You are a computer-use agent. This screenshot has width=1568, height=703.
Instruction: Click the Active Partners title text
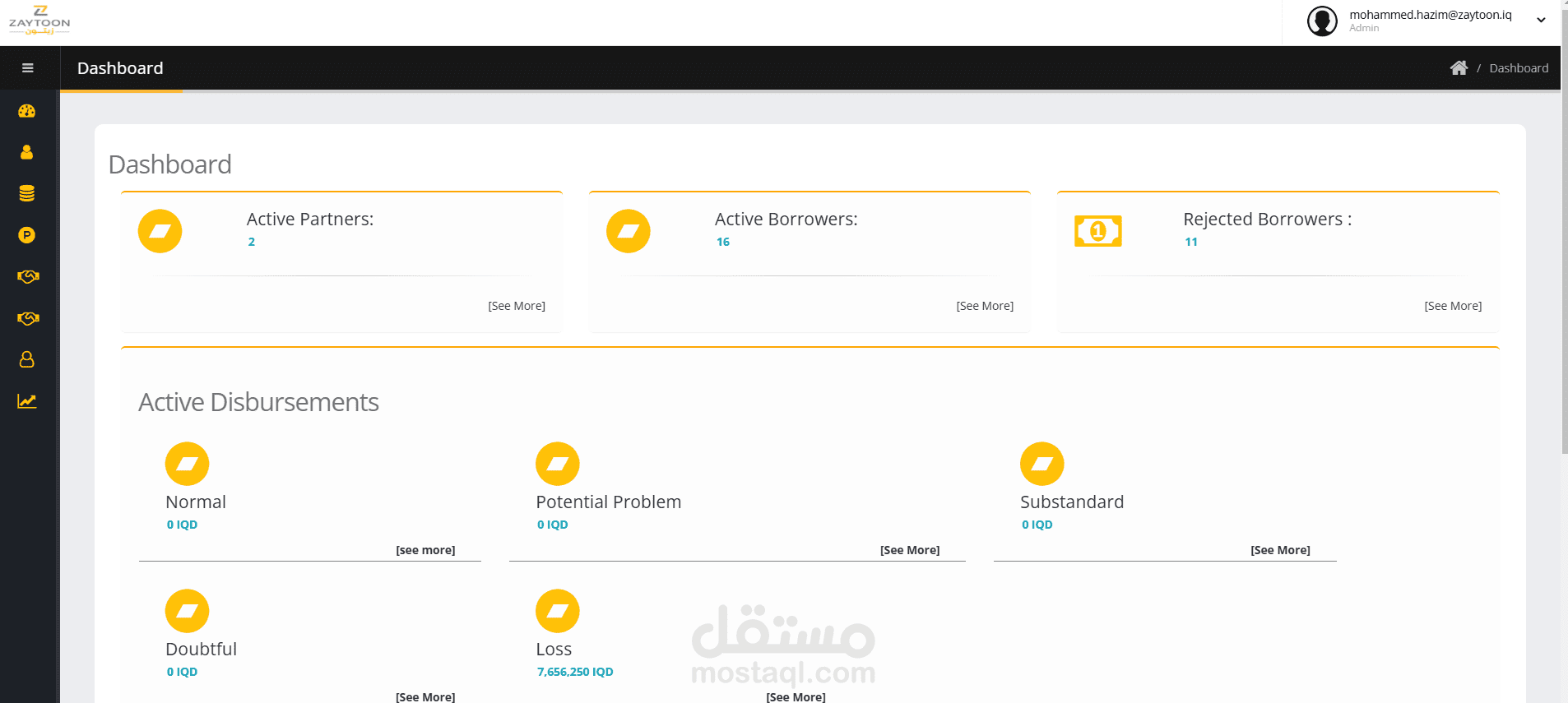tap(310, 220)
